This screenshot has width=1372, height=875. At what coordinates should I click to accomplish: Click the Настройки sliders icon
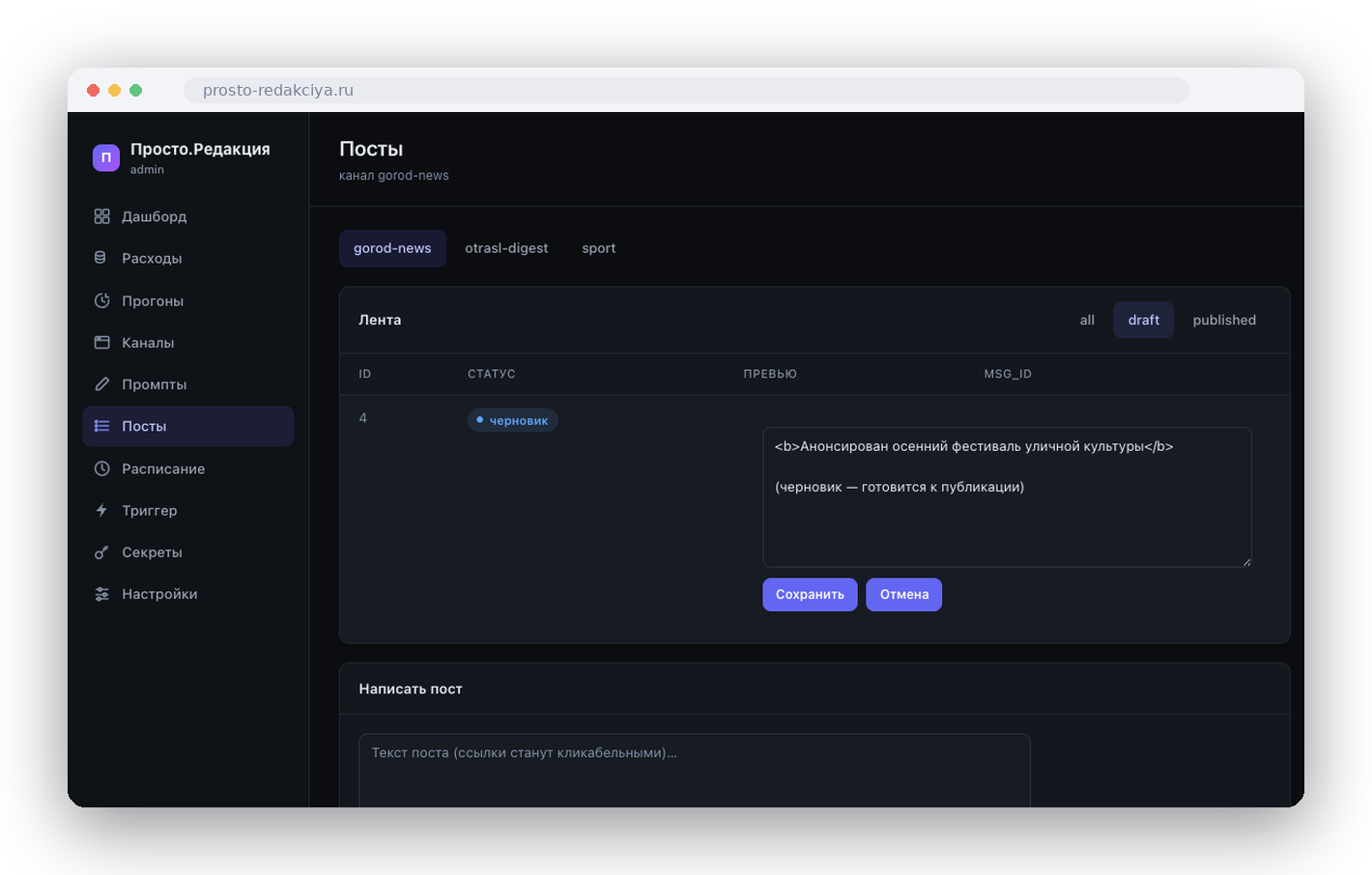[x=101, y=594]
